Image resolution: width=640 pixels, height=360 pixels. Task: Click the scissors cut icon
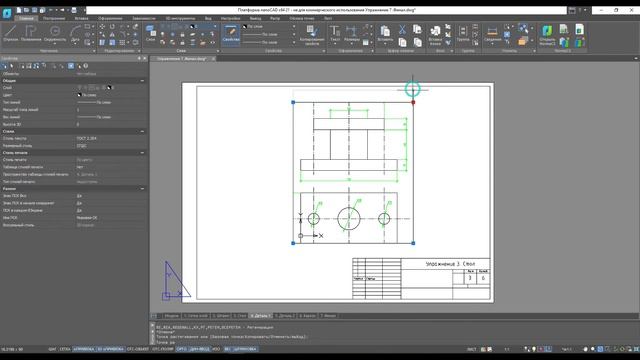pyautogui.click(x=402, y=29)
